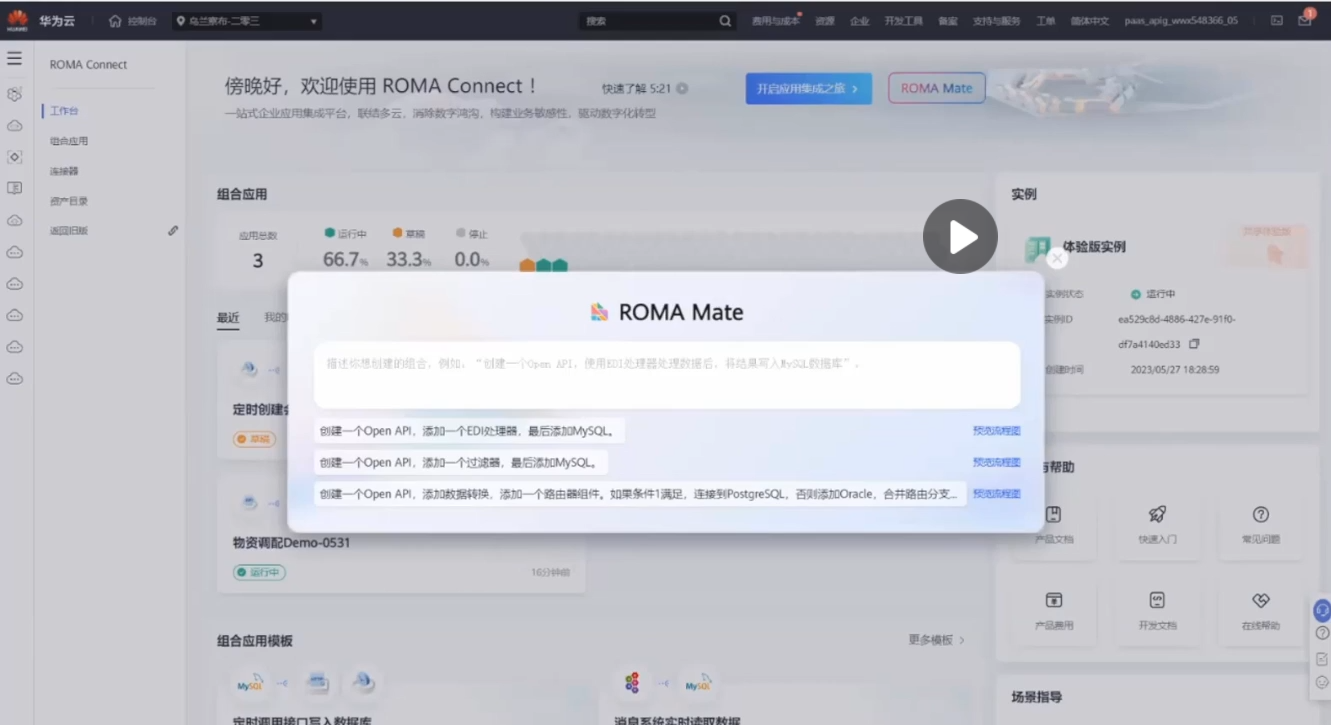Open the 工单 menu
The height and width of the screenshot is (725, 1331).
(x=1045, y=21)
